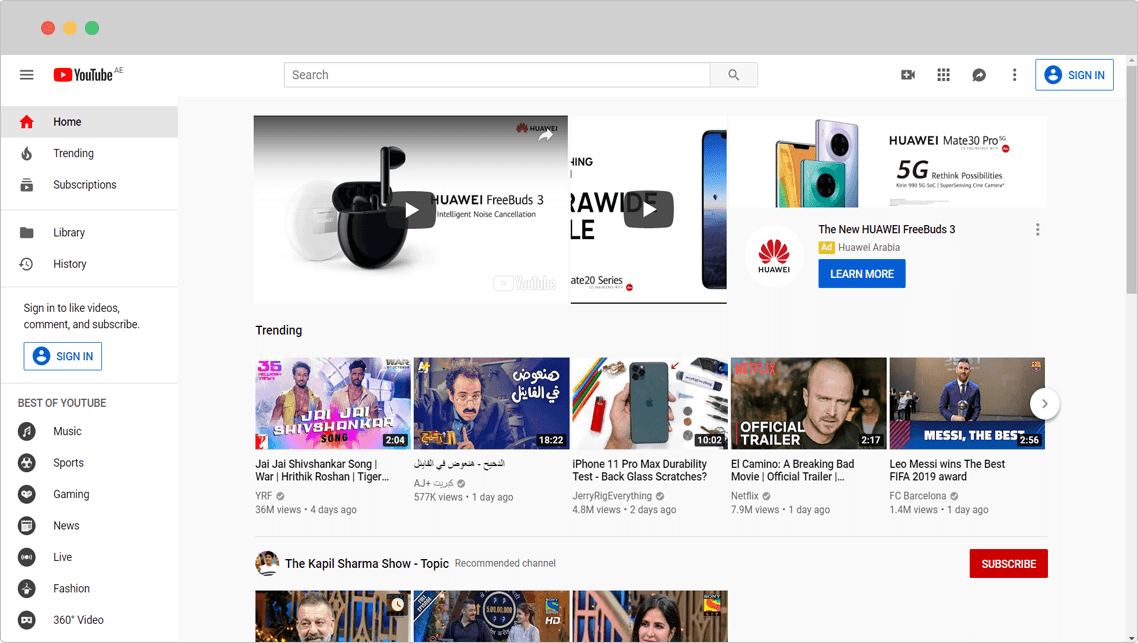Screen dimensions: 1138x643
Task: Click the Live broadcast icon
Action: [x=27, y=557]
